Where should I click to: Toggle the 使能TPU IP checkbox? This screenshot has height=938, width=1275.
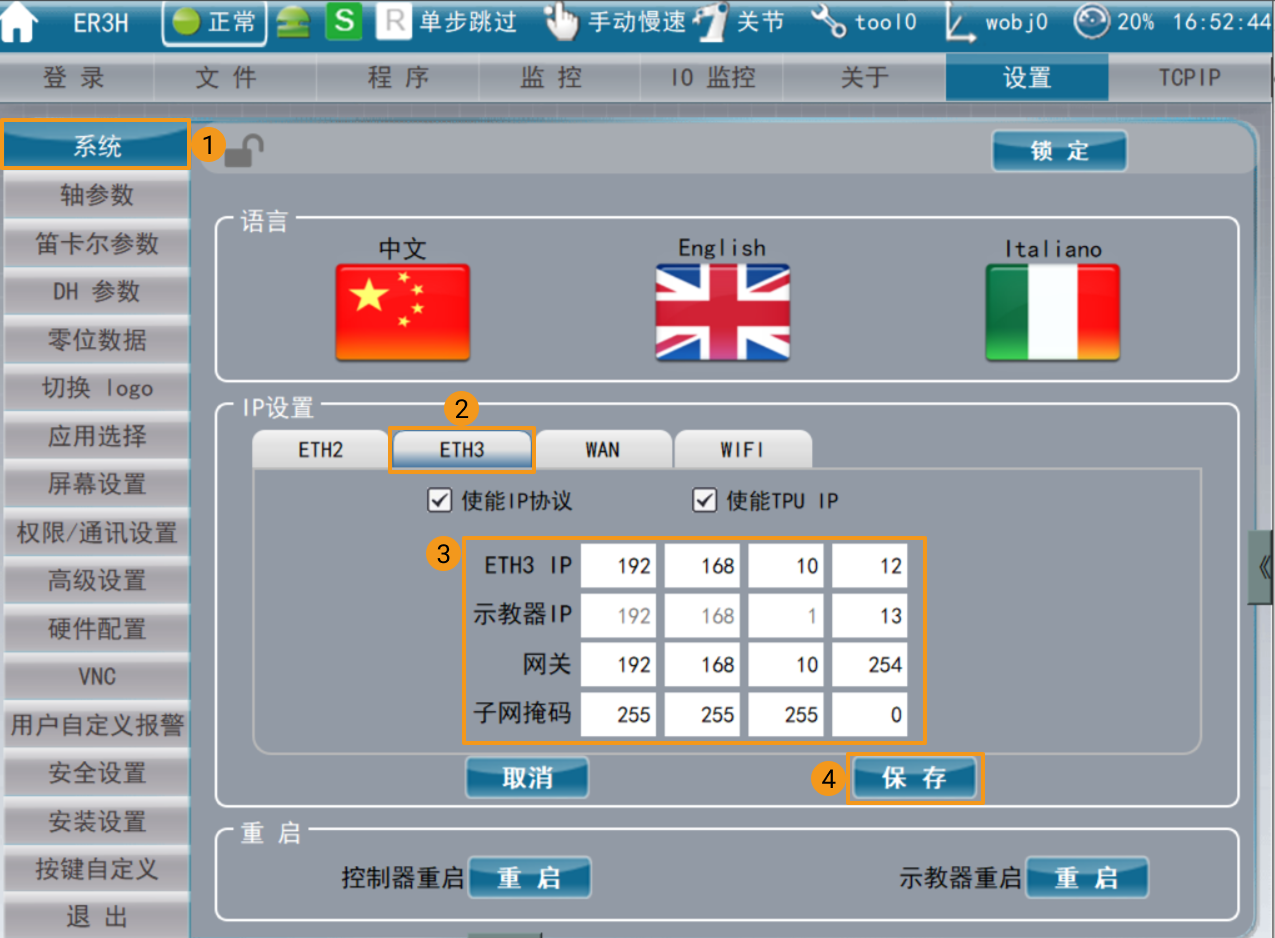click(x=705, y=500)
